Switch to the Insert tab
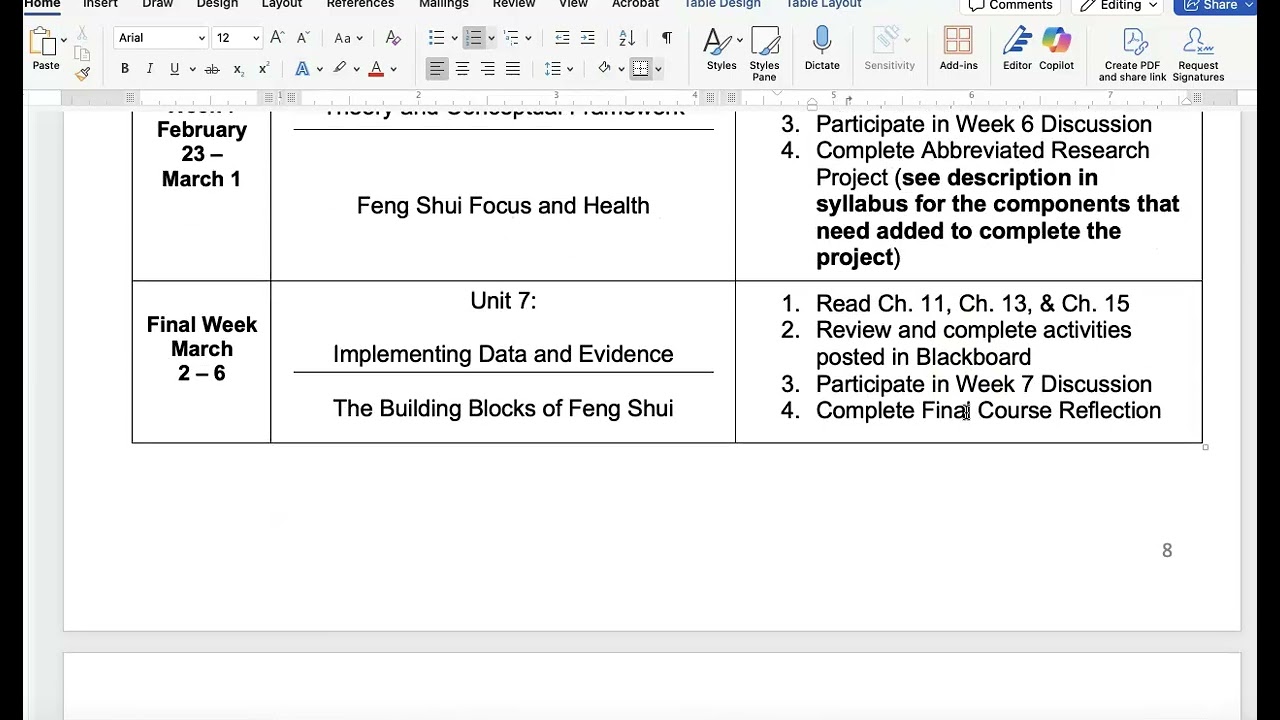 click(x=100, y=5)
